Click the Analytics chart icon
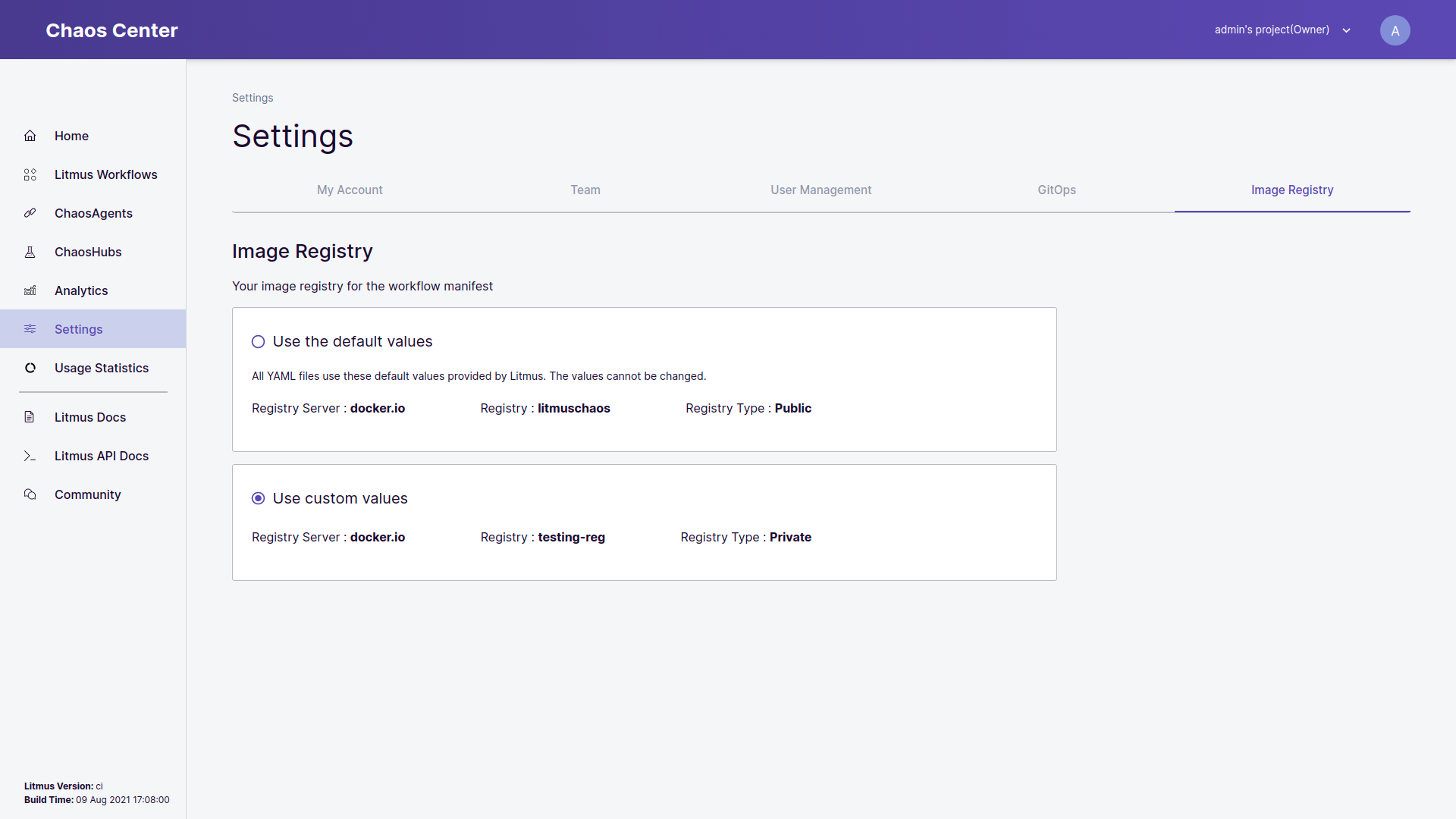 coord(30,290)
